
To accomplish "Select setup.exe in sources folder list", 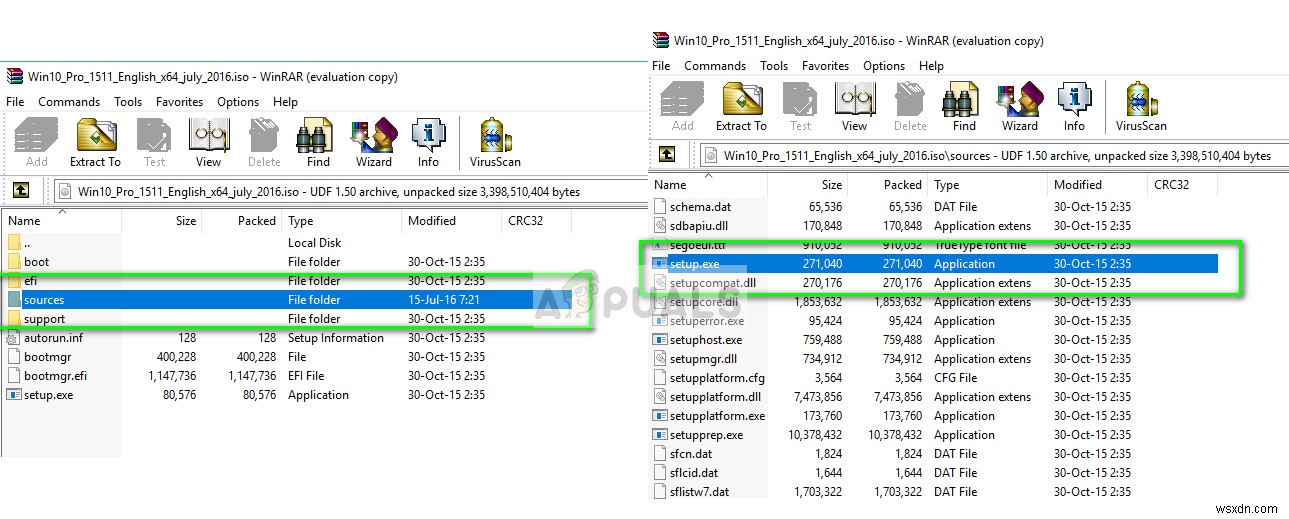I will (933, 264).
